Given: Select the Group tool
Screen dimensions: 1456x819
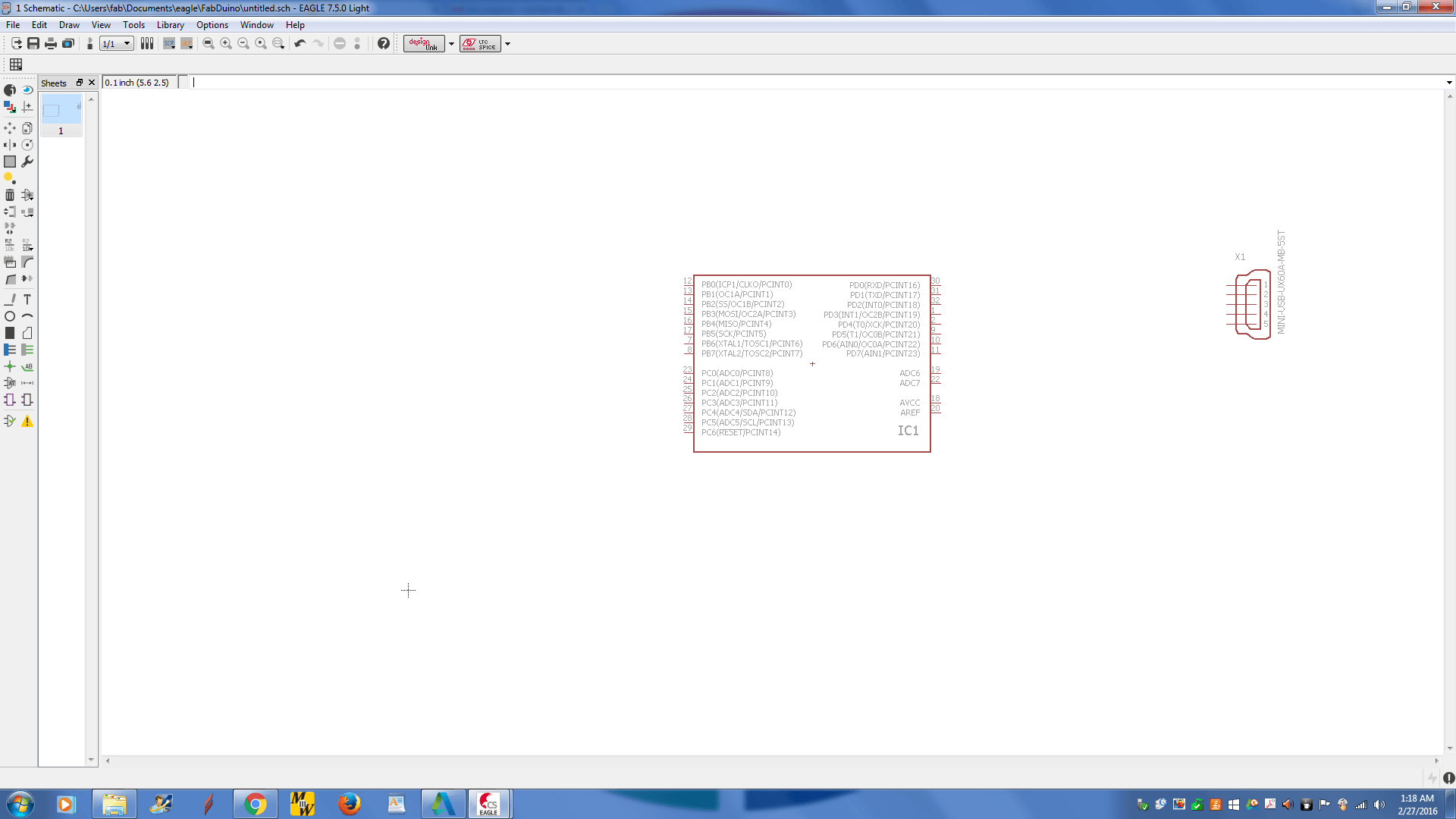Looking at the screenshot, I should [10, 162].
